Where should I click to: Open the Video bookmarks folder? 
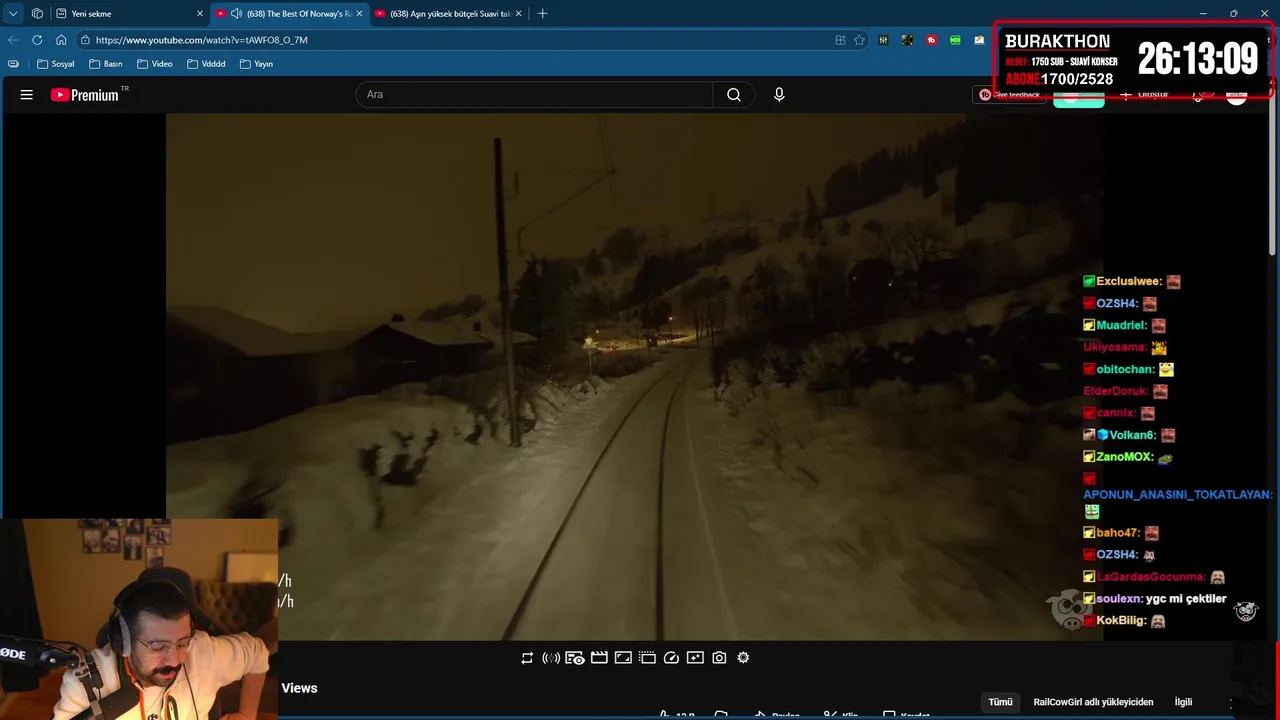tap(155, 64)
